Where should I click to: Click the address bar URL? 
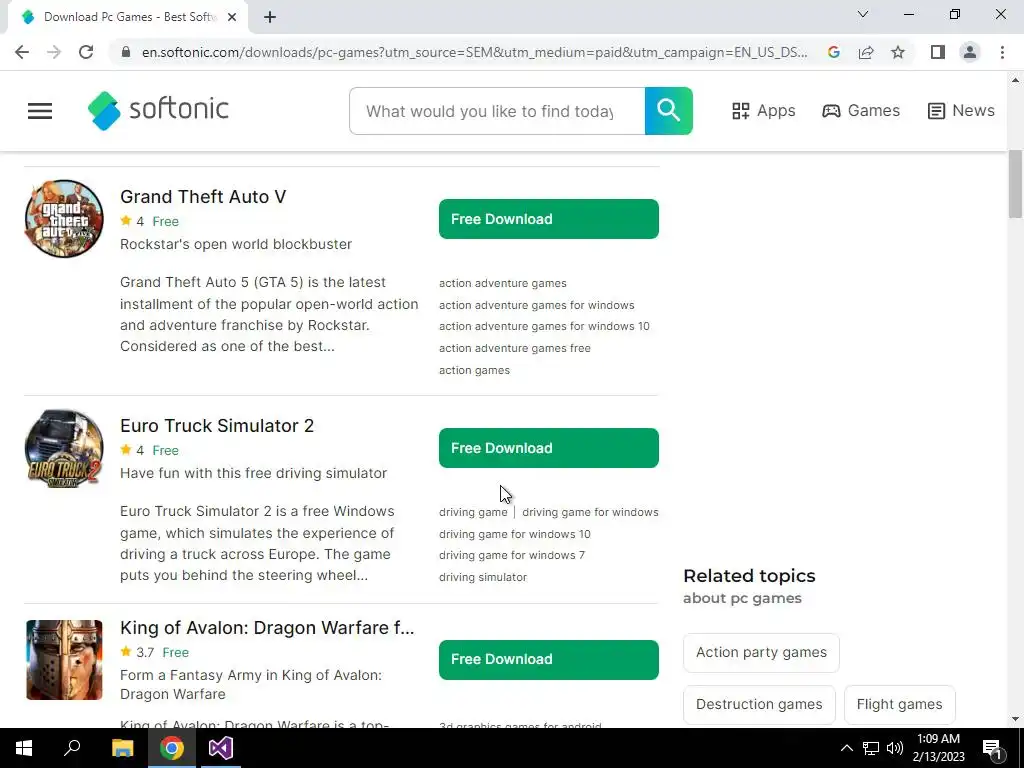(475, 52)
